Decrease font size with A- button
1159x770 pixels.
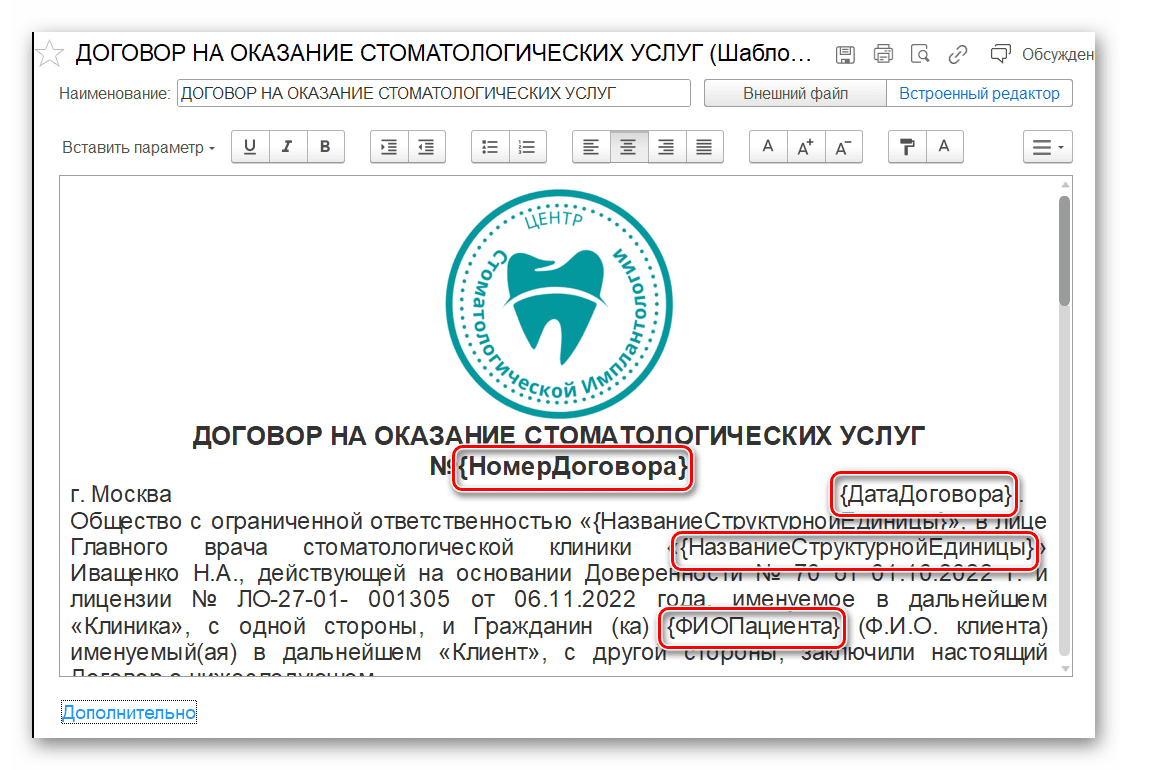click(843, 146)
